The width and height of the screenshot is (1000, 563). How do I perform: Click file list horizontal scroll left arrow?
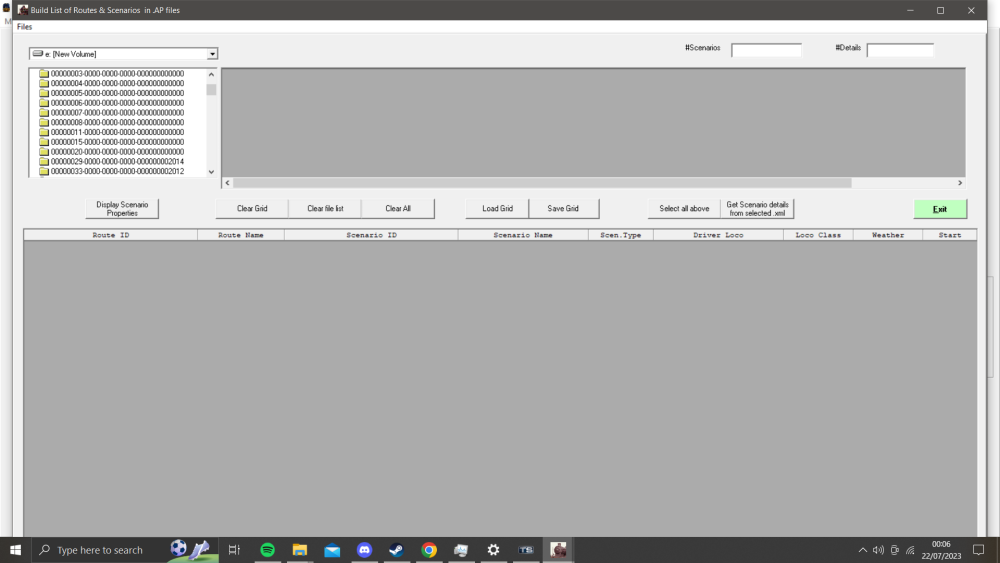[228, 183]
